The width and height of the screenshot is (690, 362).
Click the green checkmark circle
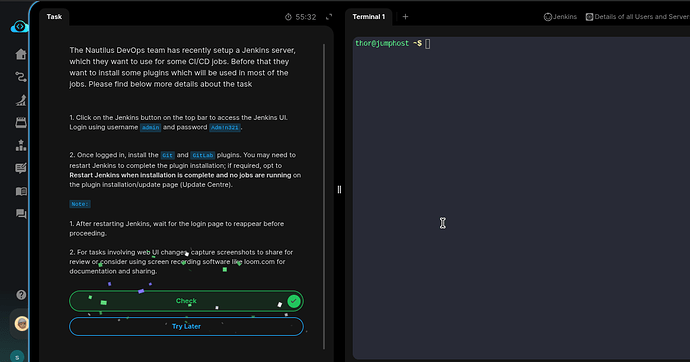coord(294,301)
